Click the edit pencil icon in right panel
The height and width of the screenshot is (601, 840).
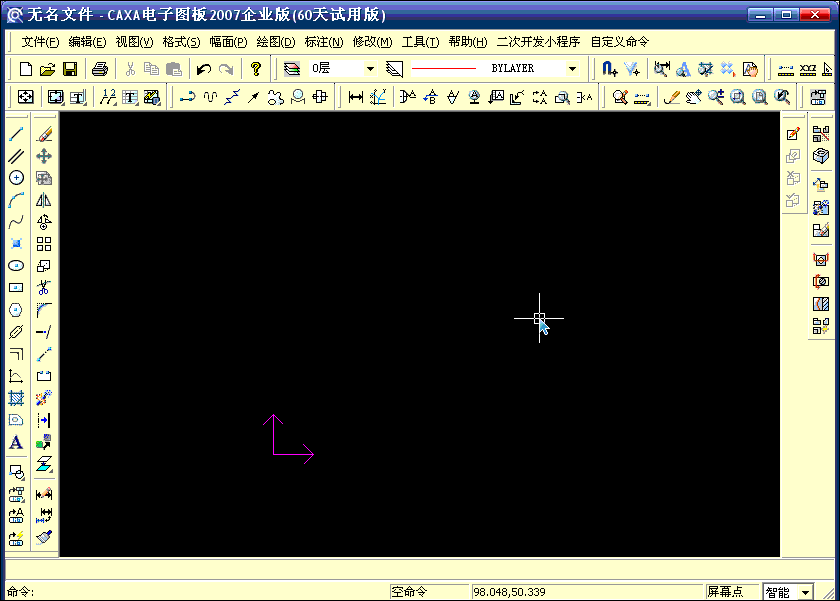coord(793,134)
